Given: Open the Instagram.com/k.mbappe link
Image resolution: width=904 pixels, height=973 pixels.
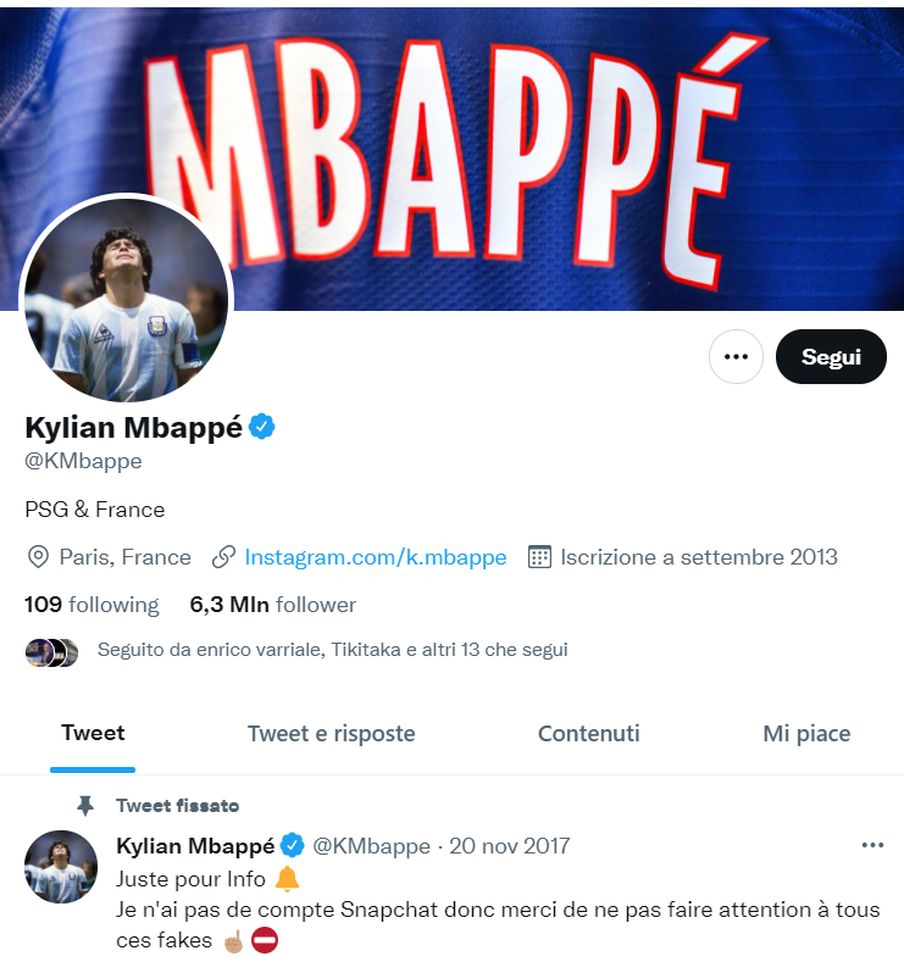Looking at the screenshot, I should click(x=375, y=557).
